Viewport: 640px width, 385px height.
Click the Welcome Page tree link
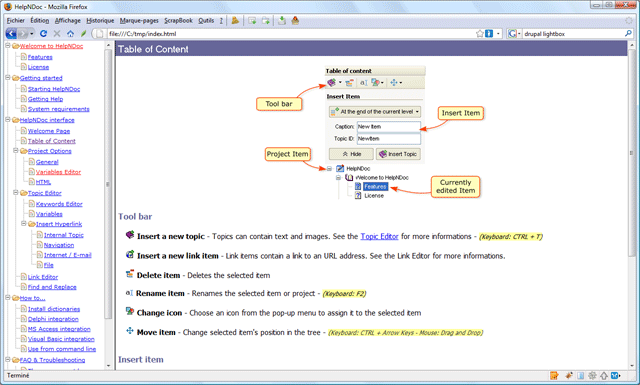(49, 131)
